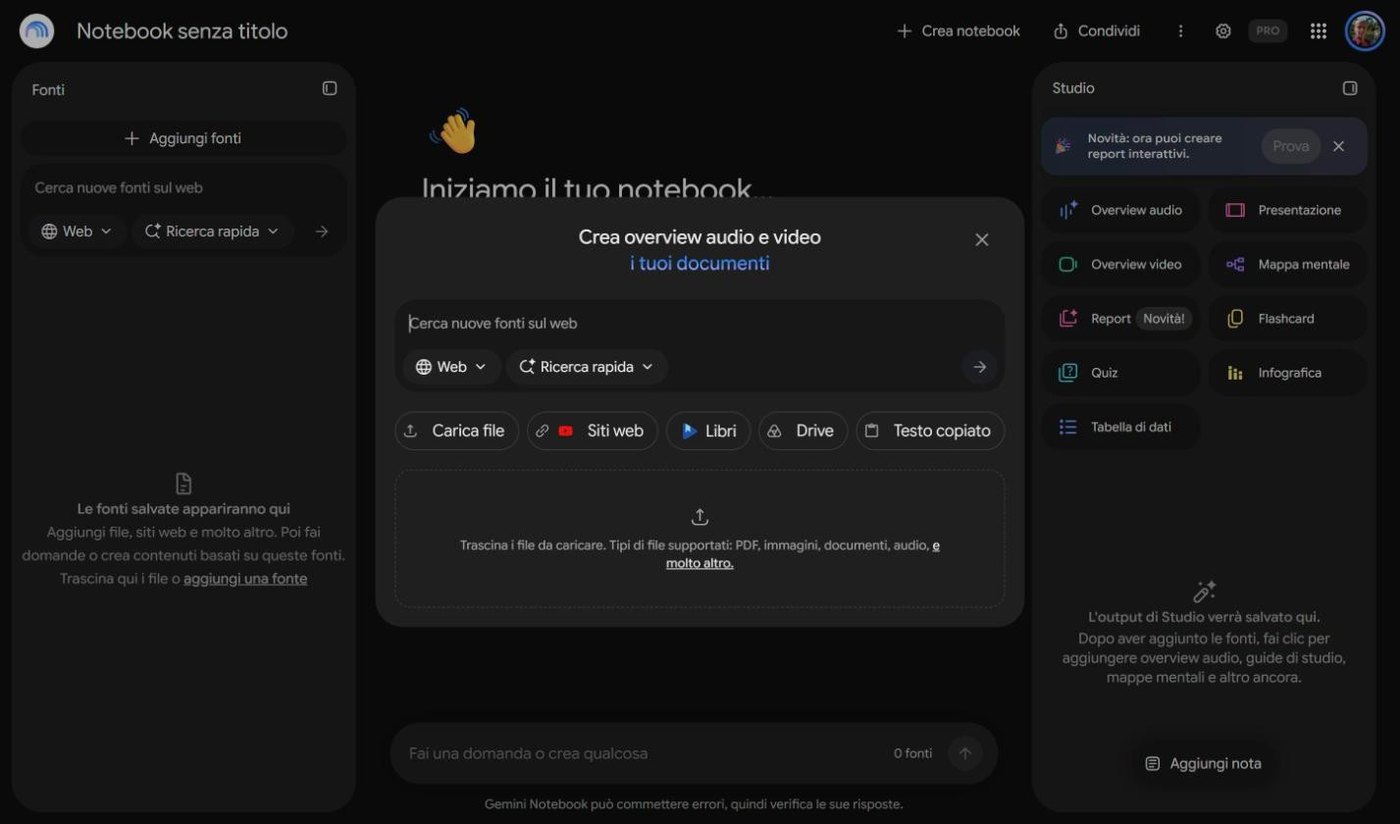Click Crea notebook
Image resolution: width=1400 pixels, height=824 pixels.
click(958, 31)
